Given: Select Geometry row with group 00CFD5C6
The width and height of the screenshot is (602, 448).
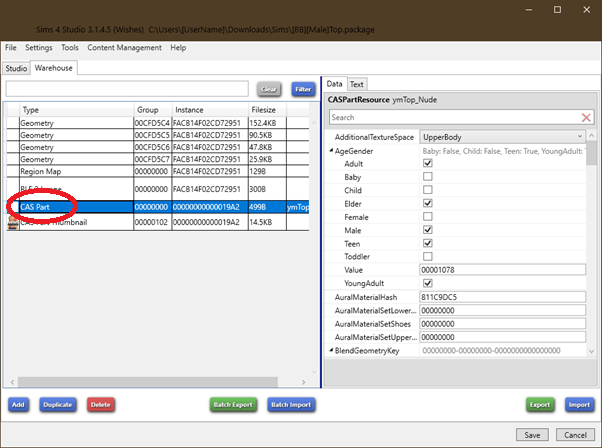Looking at the screenshot, I should pos(157,147).
